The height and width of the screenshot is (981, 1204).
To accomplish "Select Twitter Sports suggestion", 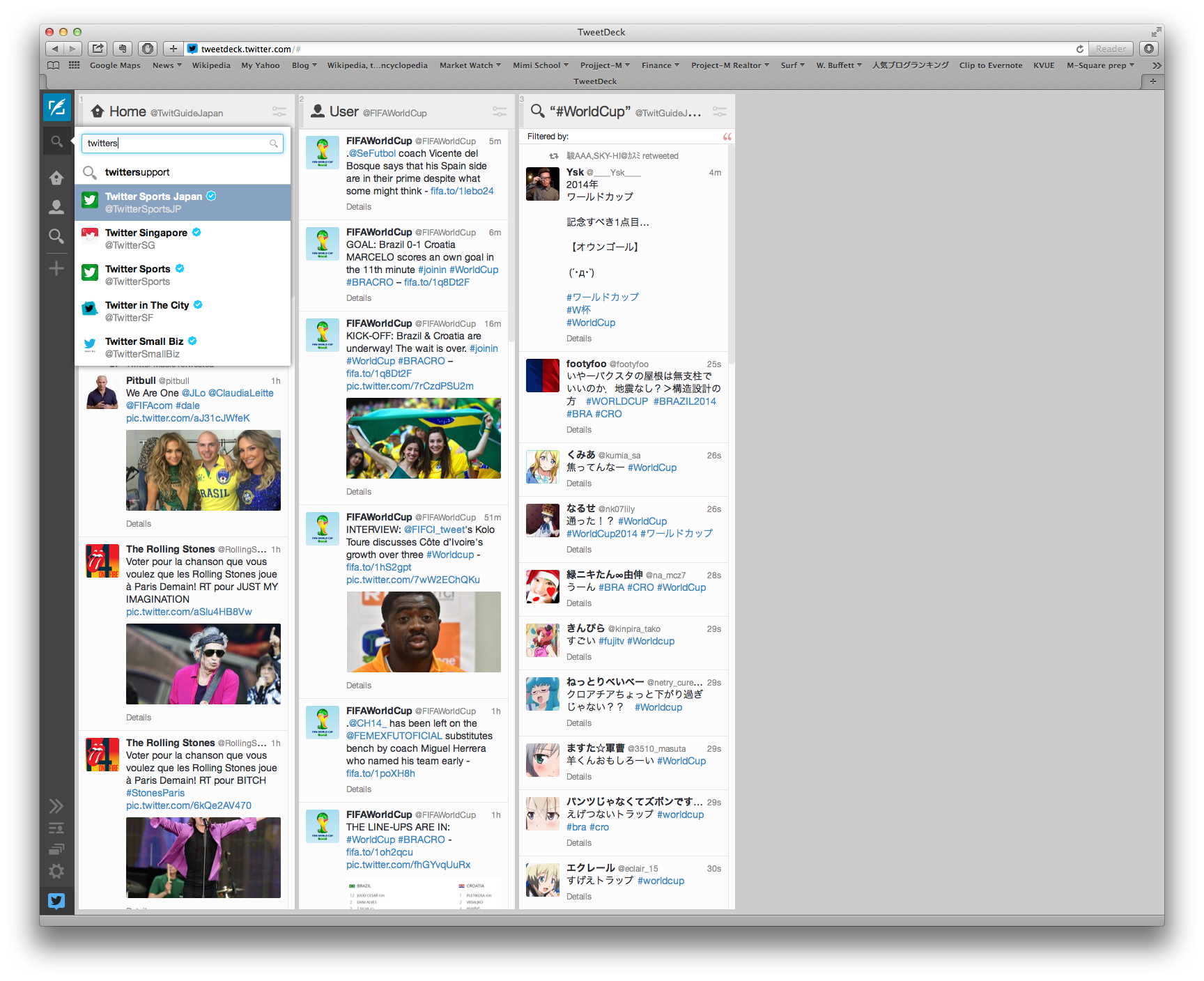I will (183, 275).
